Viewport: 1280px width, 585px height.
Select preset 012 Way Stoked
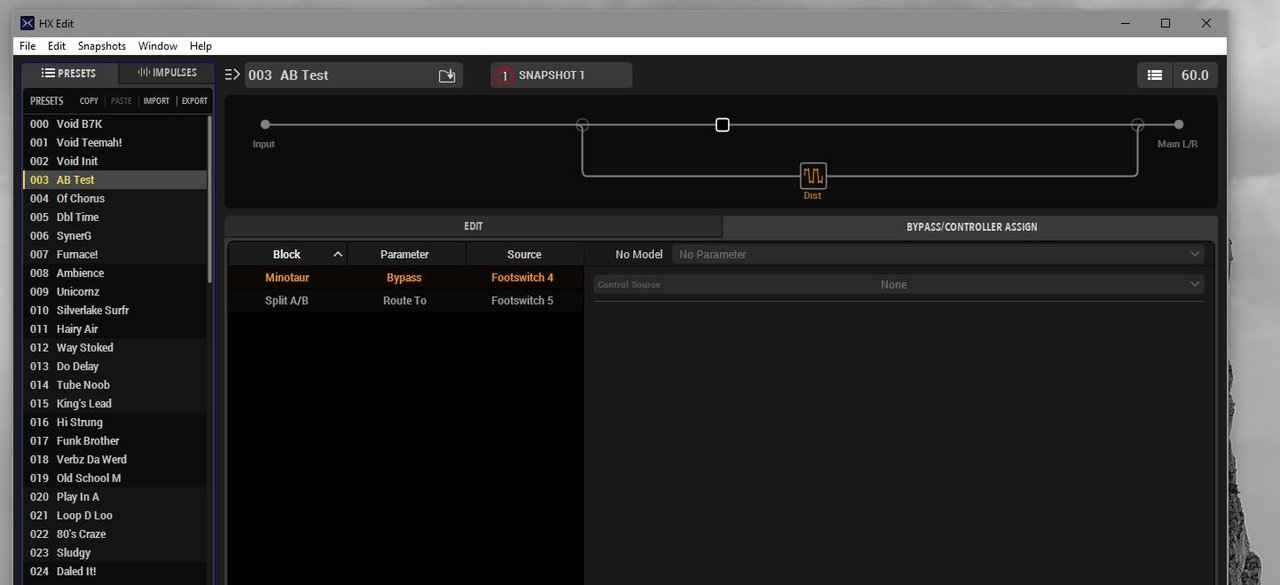point(115,348)
